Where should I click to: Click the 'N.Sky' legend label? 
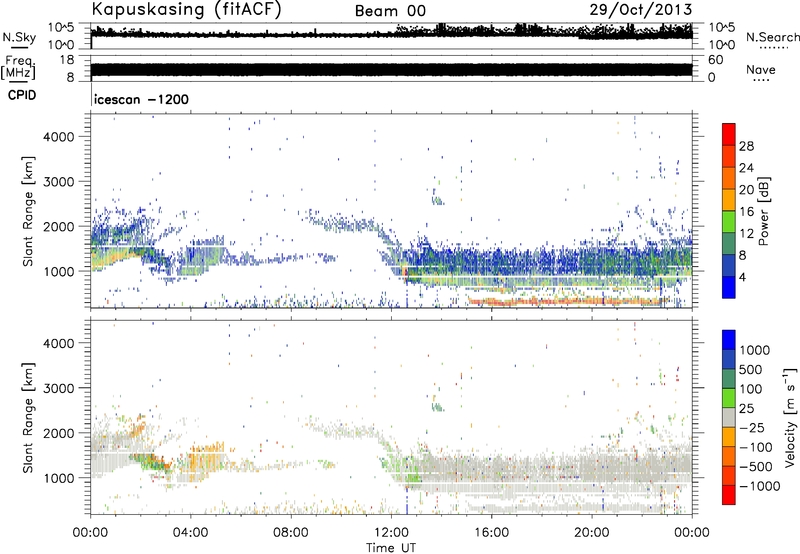19,37
